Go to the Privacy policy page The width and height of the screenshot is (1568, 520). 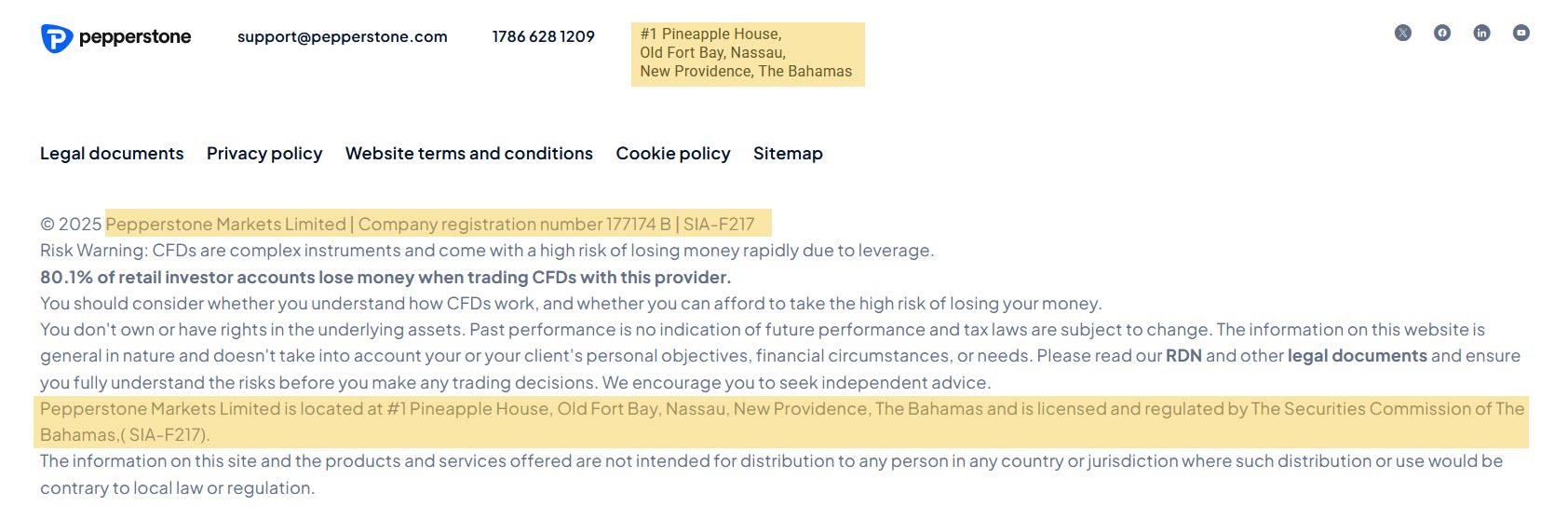click(x=264, y=154)
